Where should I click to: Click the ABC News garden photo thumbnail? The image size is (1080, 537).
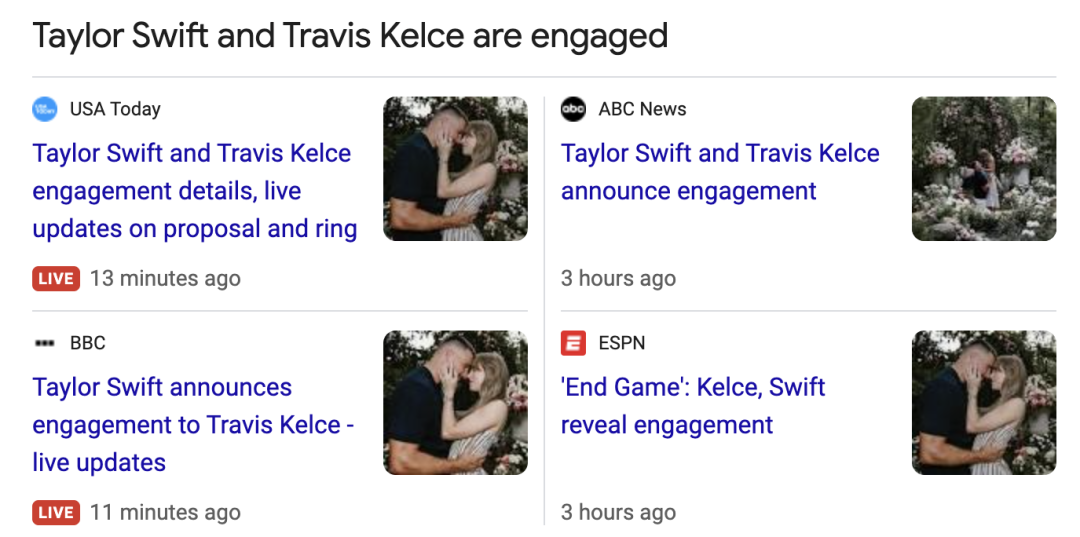983,169
